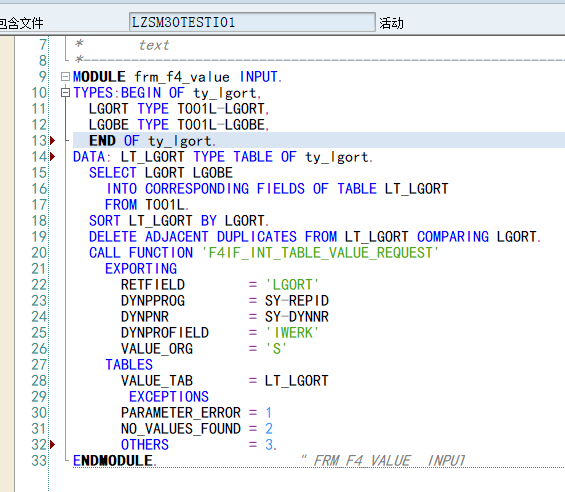This screenshot has width=565, height=492.
Task: Click the 'LGORT' string on RETFIELD line
Action: pos(292,285)
